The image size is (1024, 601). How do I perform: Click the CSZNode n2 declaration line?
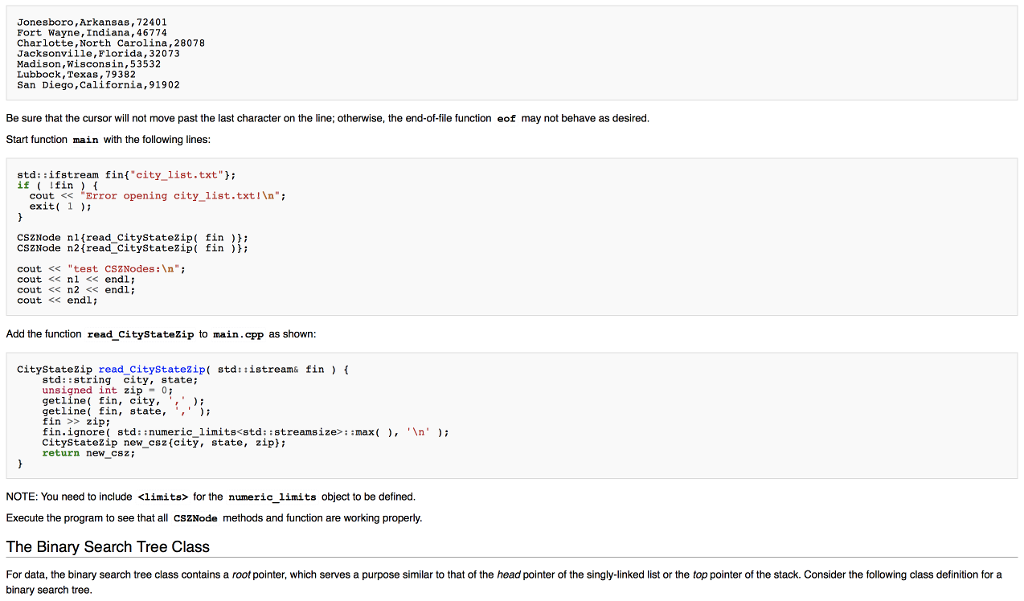(x=133, y=248)
